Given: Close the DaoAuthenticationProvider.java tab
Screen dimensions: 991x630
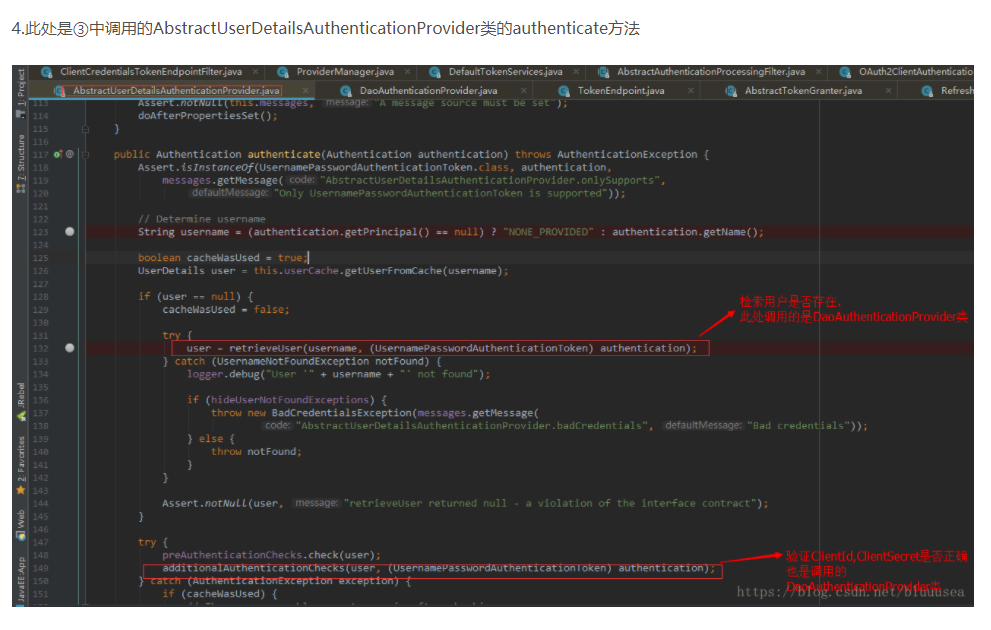Looking at the screenshot, I should tap(523, 91).
